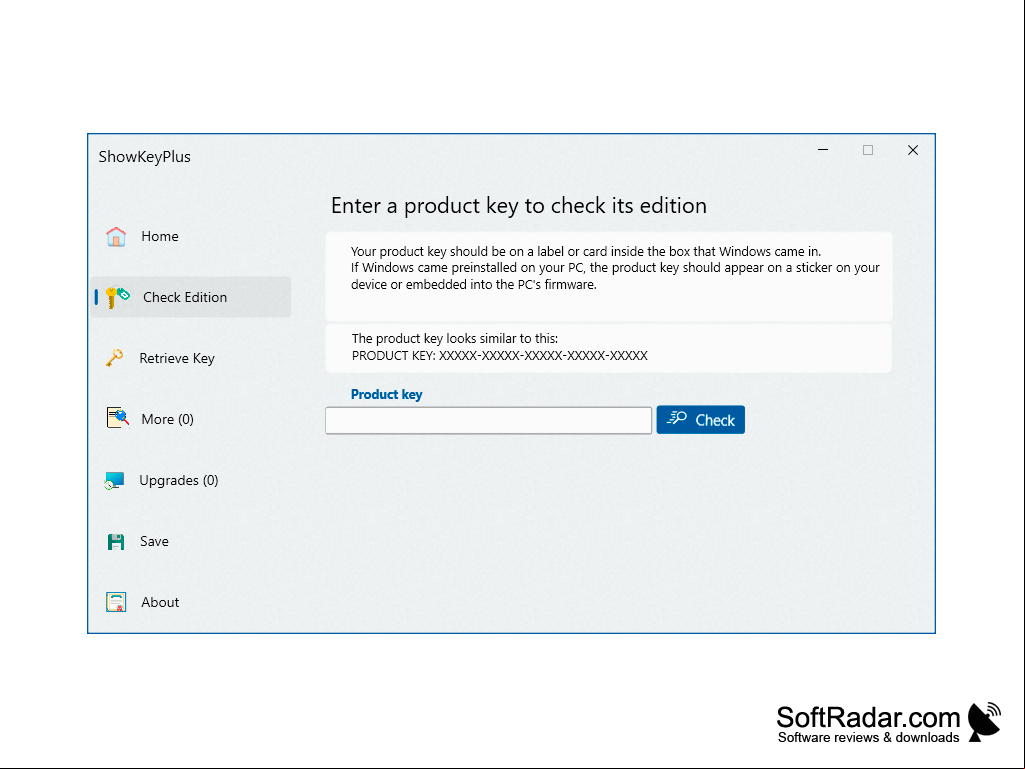Click the 'Your product key should be' paragraph

pos(614,267)
